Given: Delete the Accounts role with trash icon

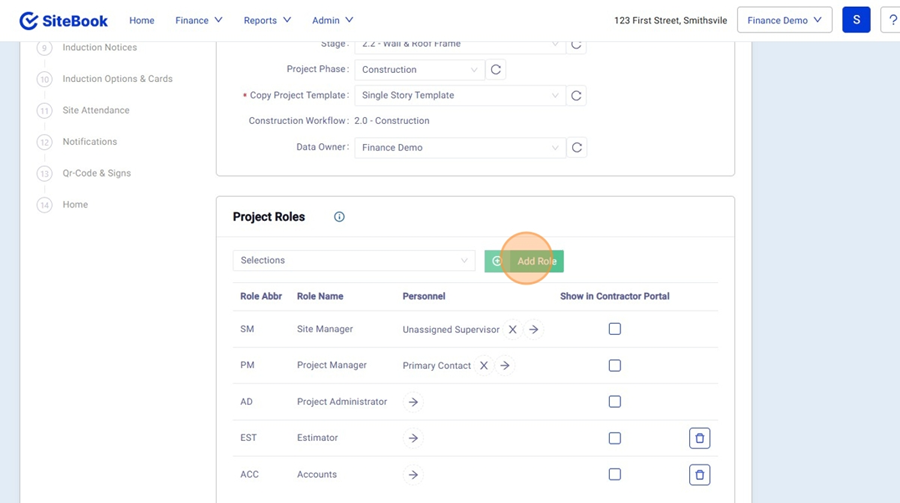Looking at the screenshot, I should click(700, 475).
